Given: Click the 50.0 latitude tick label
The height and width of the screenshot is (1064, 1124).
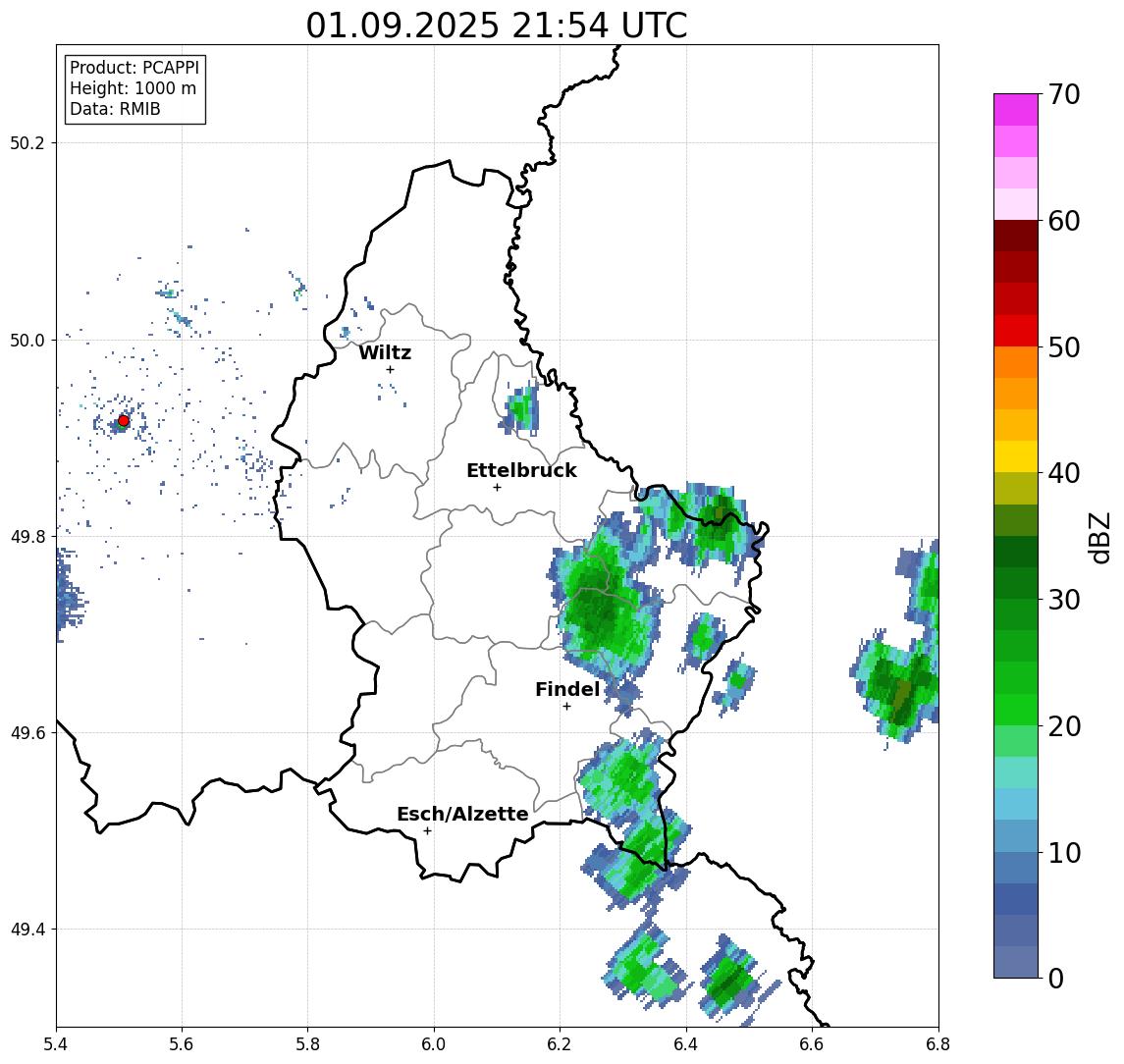Looking at the screenshot, I should pos(27,340).
